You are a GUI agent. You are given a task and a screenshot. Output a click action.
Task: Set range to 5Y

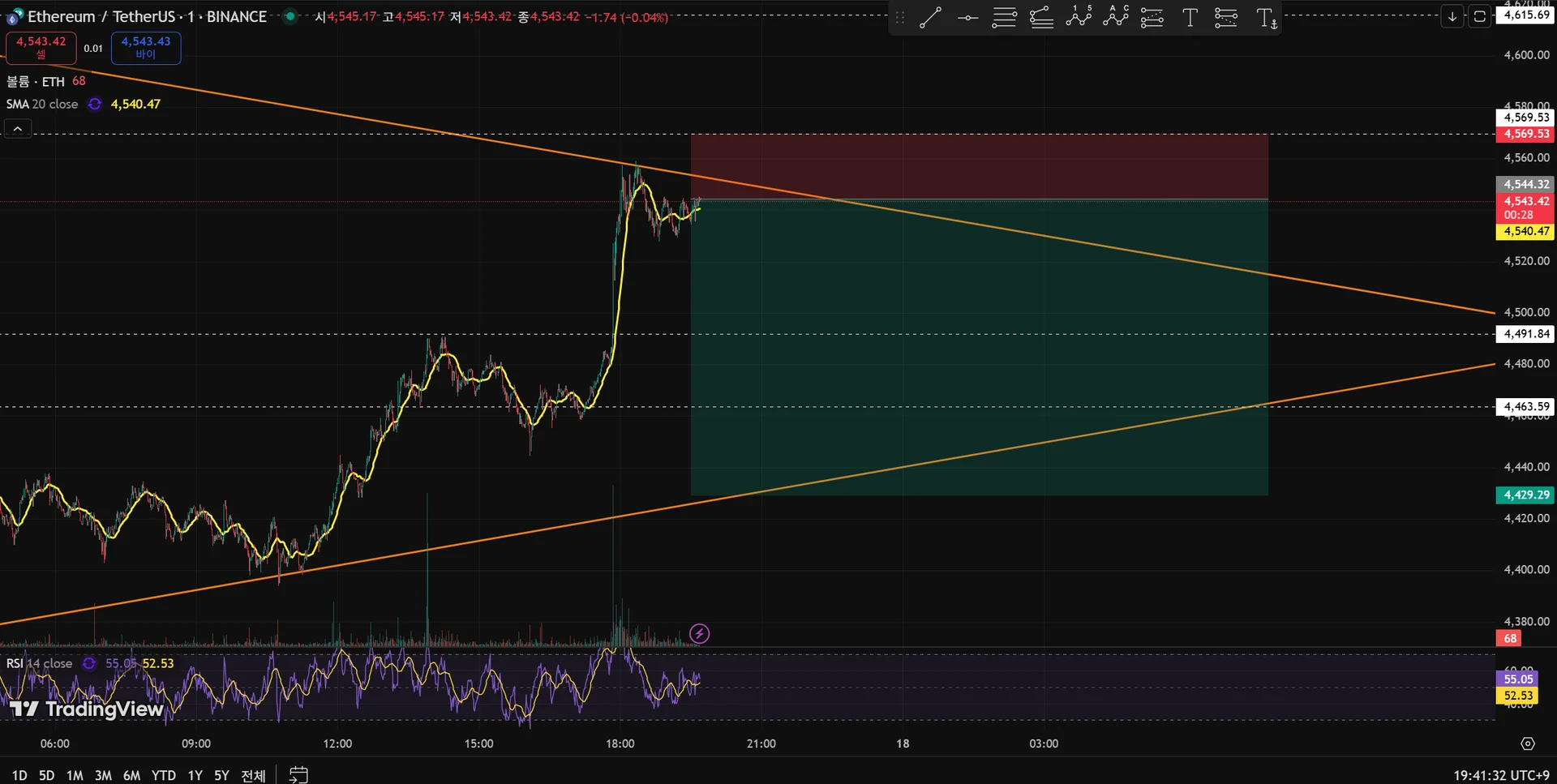tap(221, 775)
